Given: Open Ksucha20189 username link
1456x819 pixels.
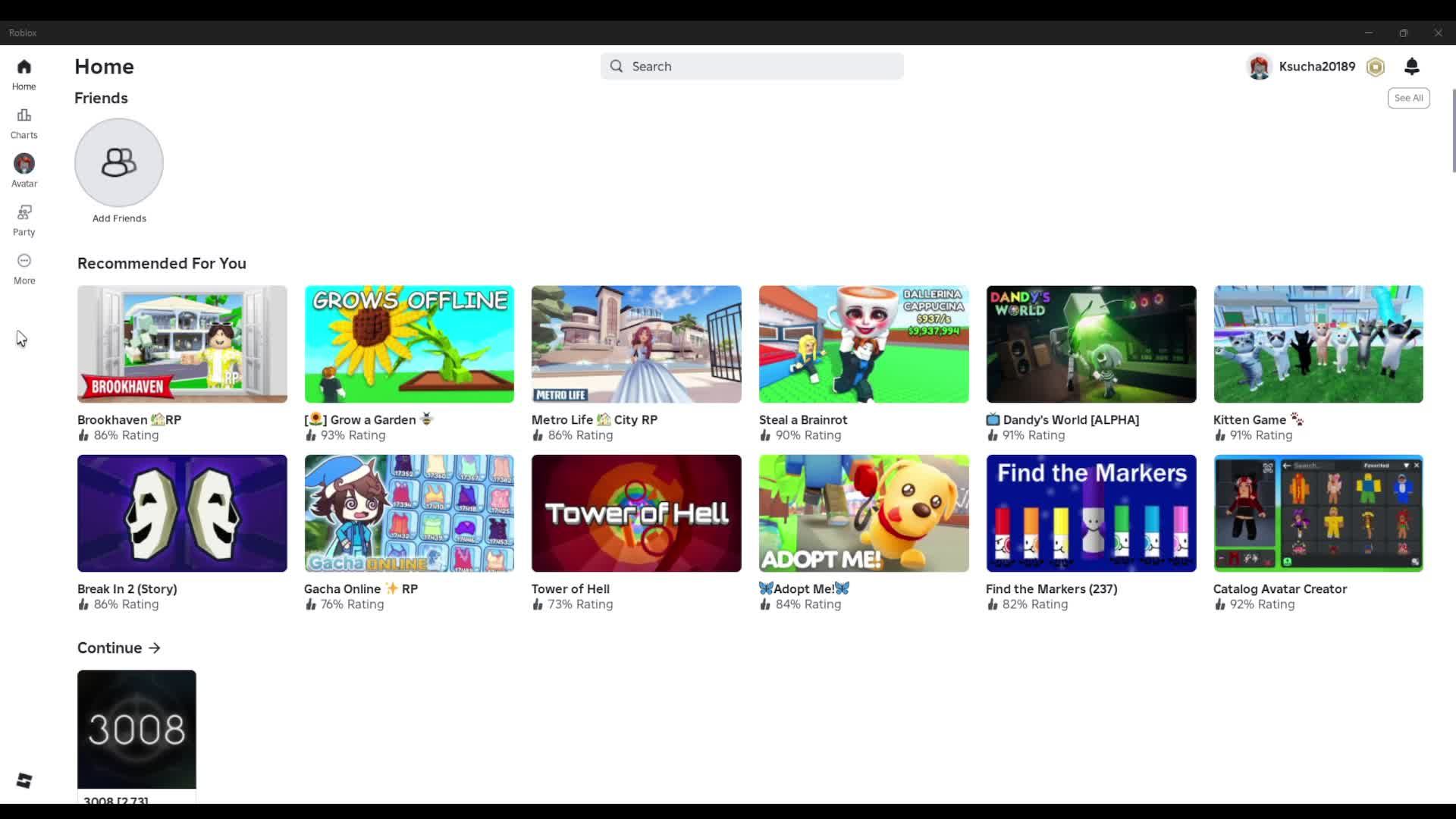Looking at the screenshot, I should (1316, 67).
